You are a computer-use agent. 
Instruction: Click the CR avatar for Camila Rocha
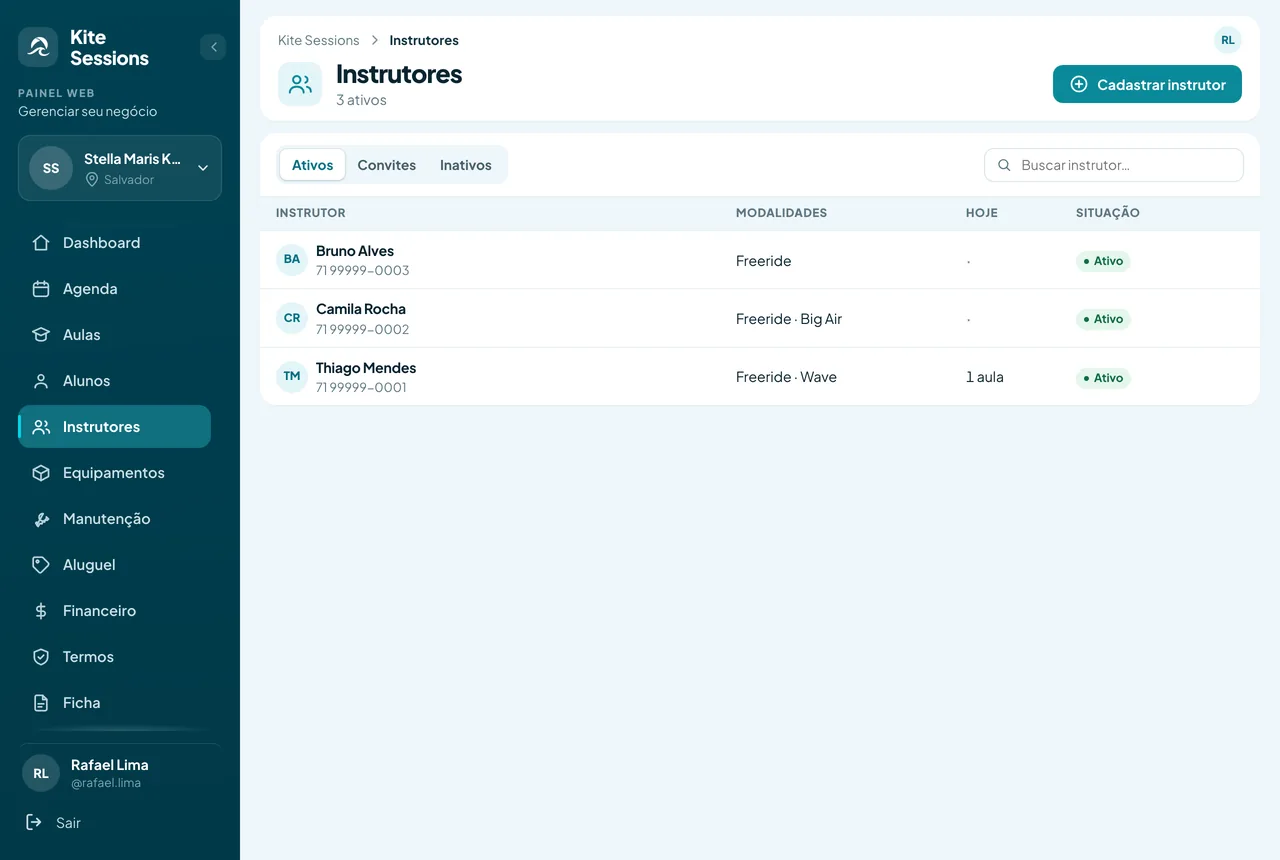pos(292,318)
